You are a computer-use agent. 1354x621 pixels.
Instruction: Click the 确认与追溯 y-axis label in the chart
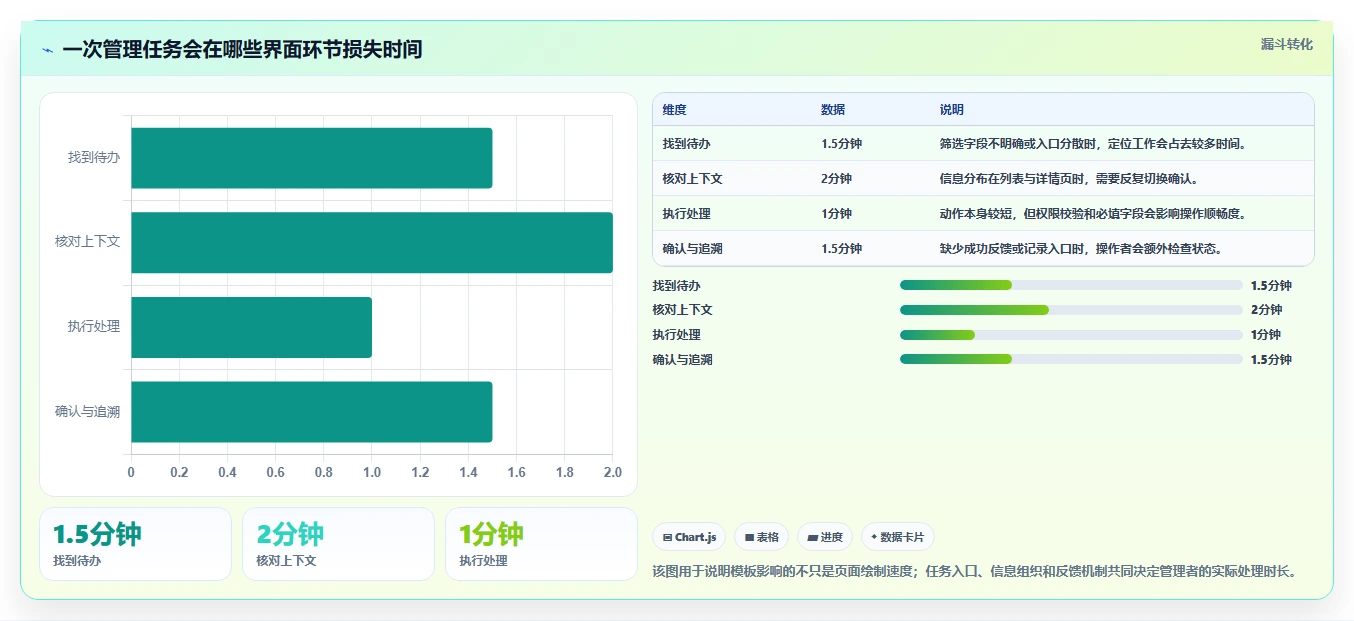[x=88, y=412]
